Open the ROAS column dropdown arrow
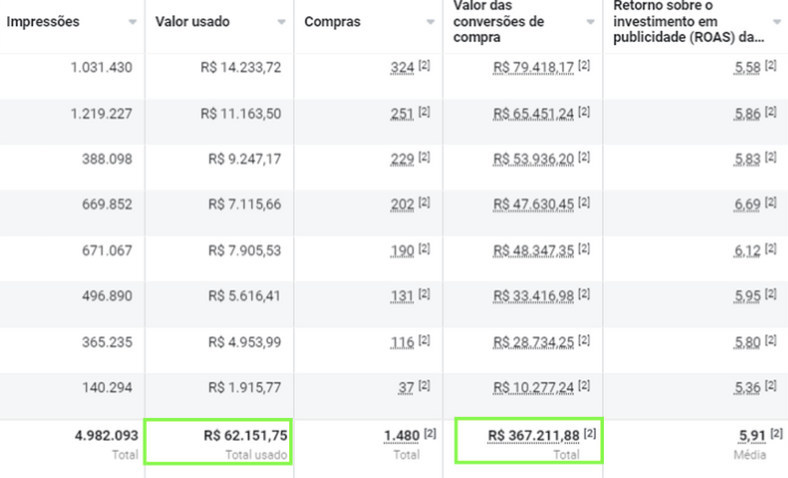This screenshot has width=788, height=478. (777, 21)
